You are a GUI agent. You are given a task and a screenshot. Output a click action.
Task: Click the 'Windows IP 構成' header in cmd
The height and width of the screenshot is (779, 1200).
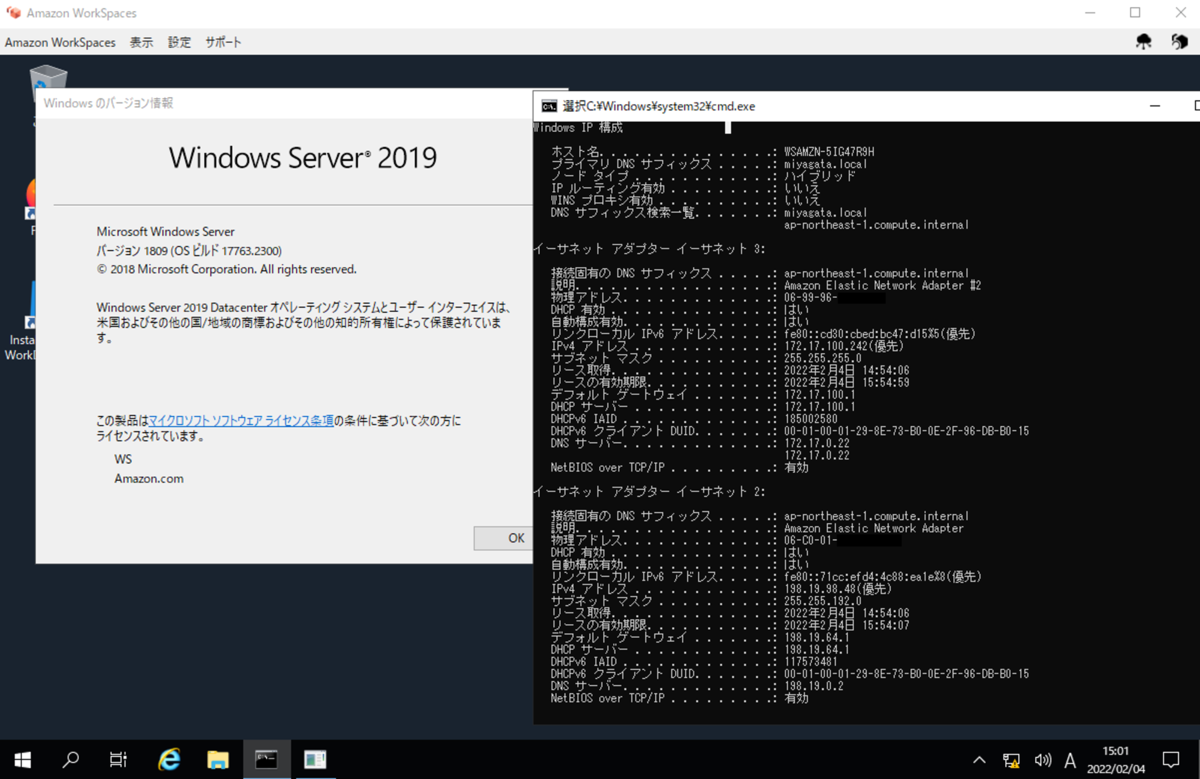coord(578,128)
